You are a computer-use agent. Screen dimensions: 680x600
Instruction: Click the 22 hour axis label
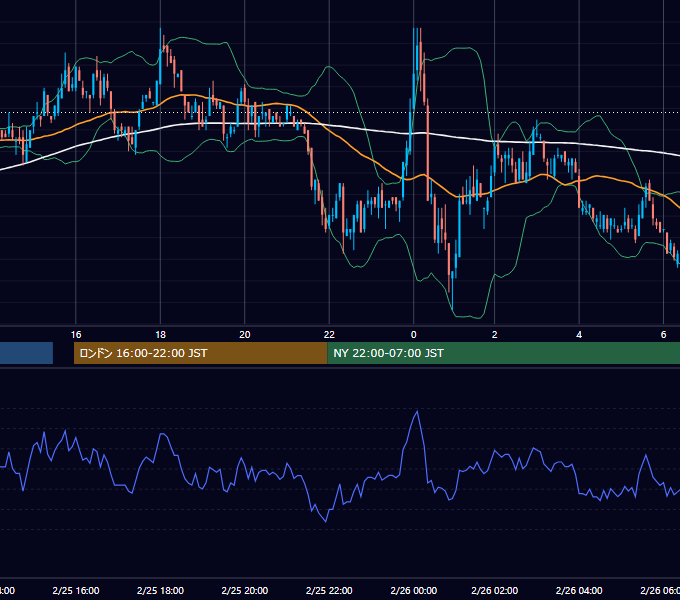click(x=329, y=334)
